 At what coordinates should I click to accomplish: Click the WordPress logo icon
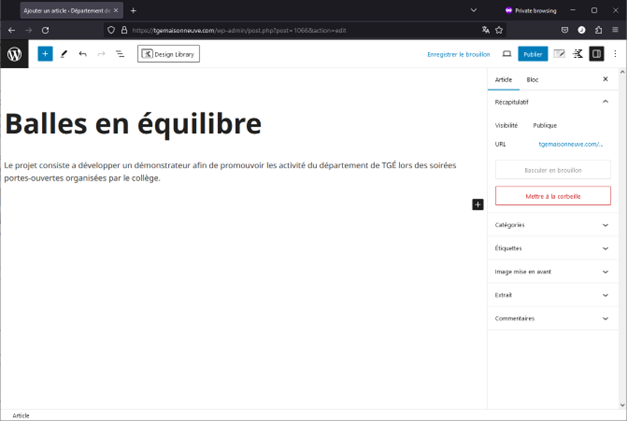pos(14,54)
